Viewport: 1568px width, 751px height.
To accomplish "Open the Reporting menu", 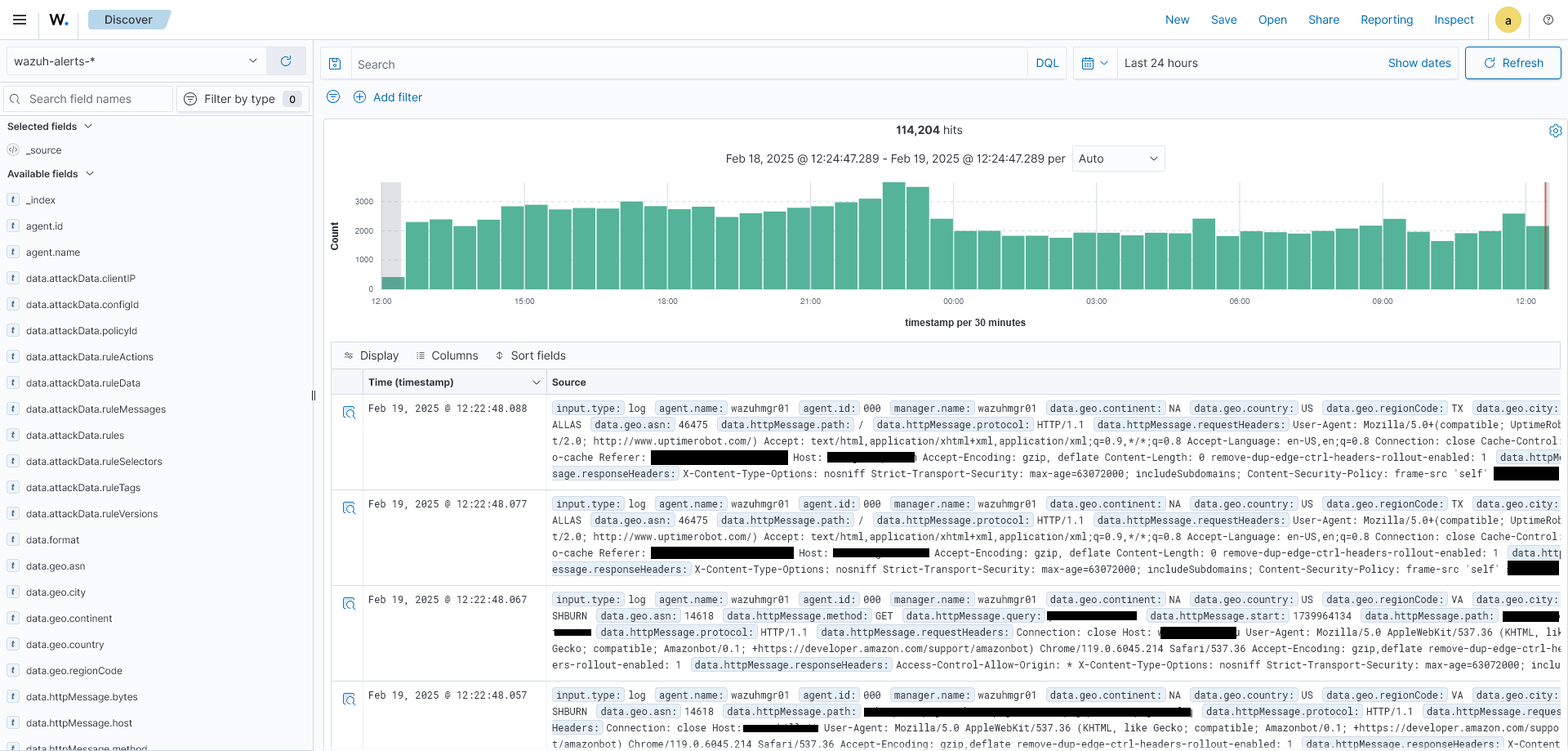I will tap(1386, 20).
